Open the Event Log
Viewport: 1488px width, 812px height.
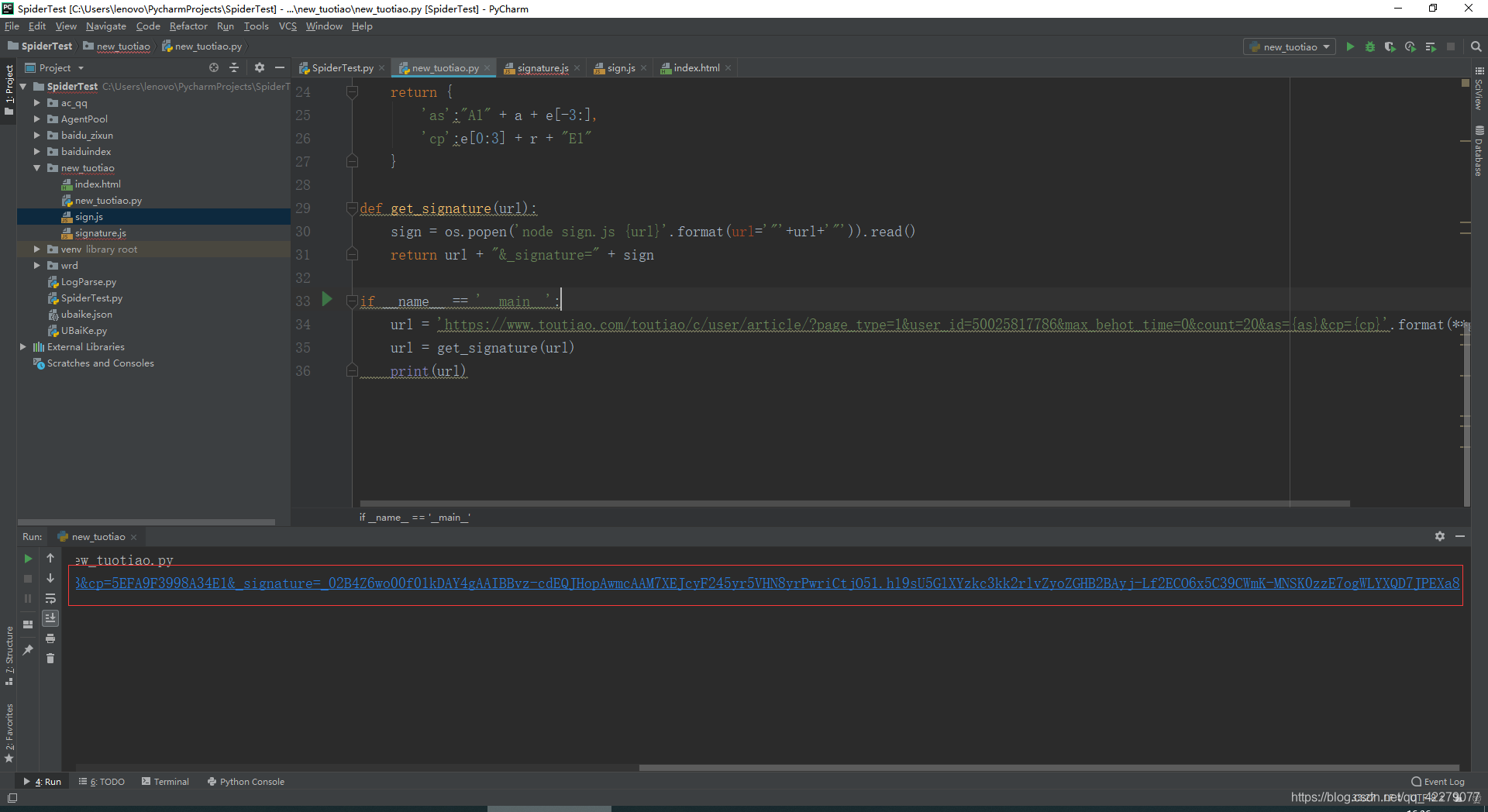(1438, 782)
